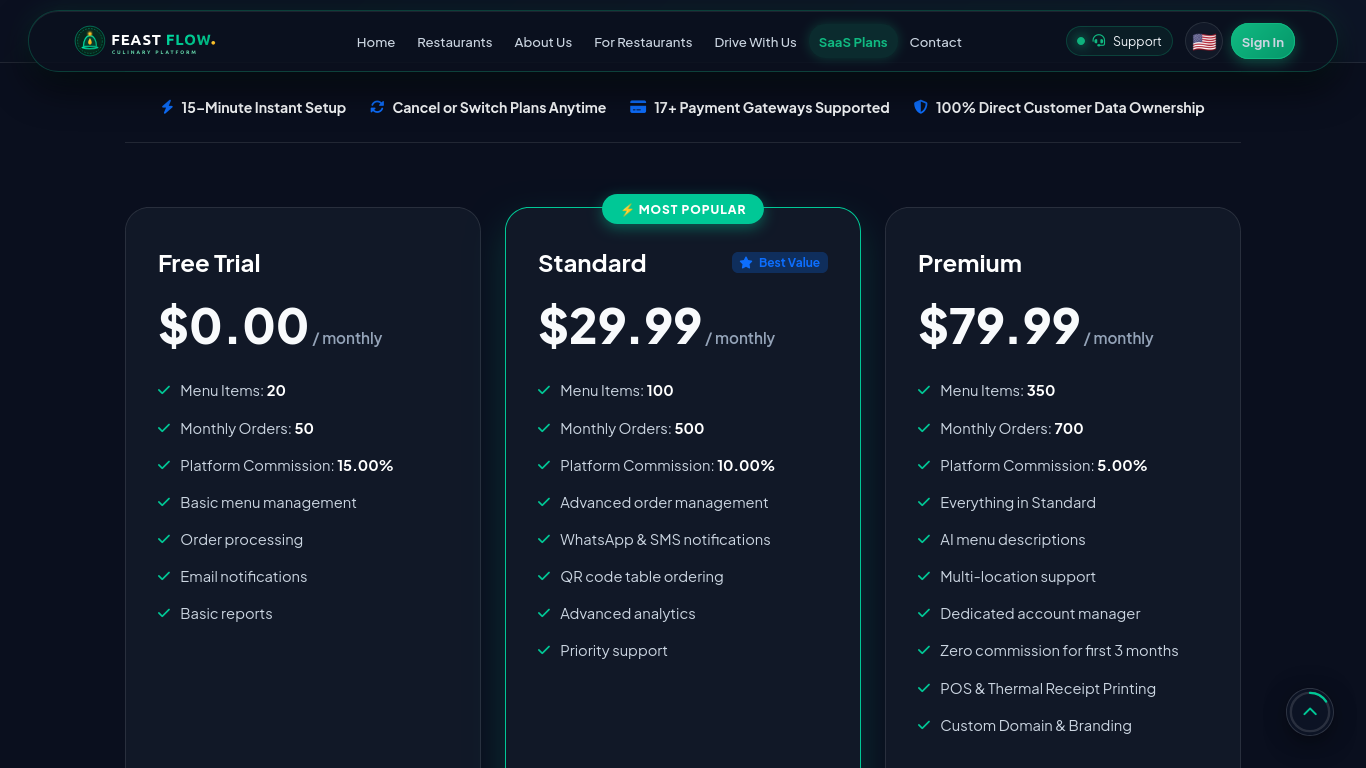
Task: Click checkmark beside Advanced analytics
Action: [544, 613]
